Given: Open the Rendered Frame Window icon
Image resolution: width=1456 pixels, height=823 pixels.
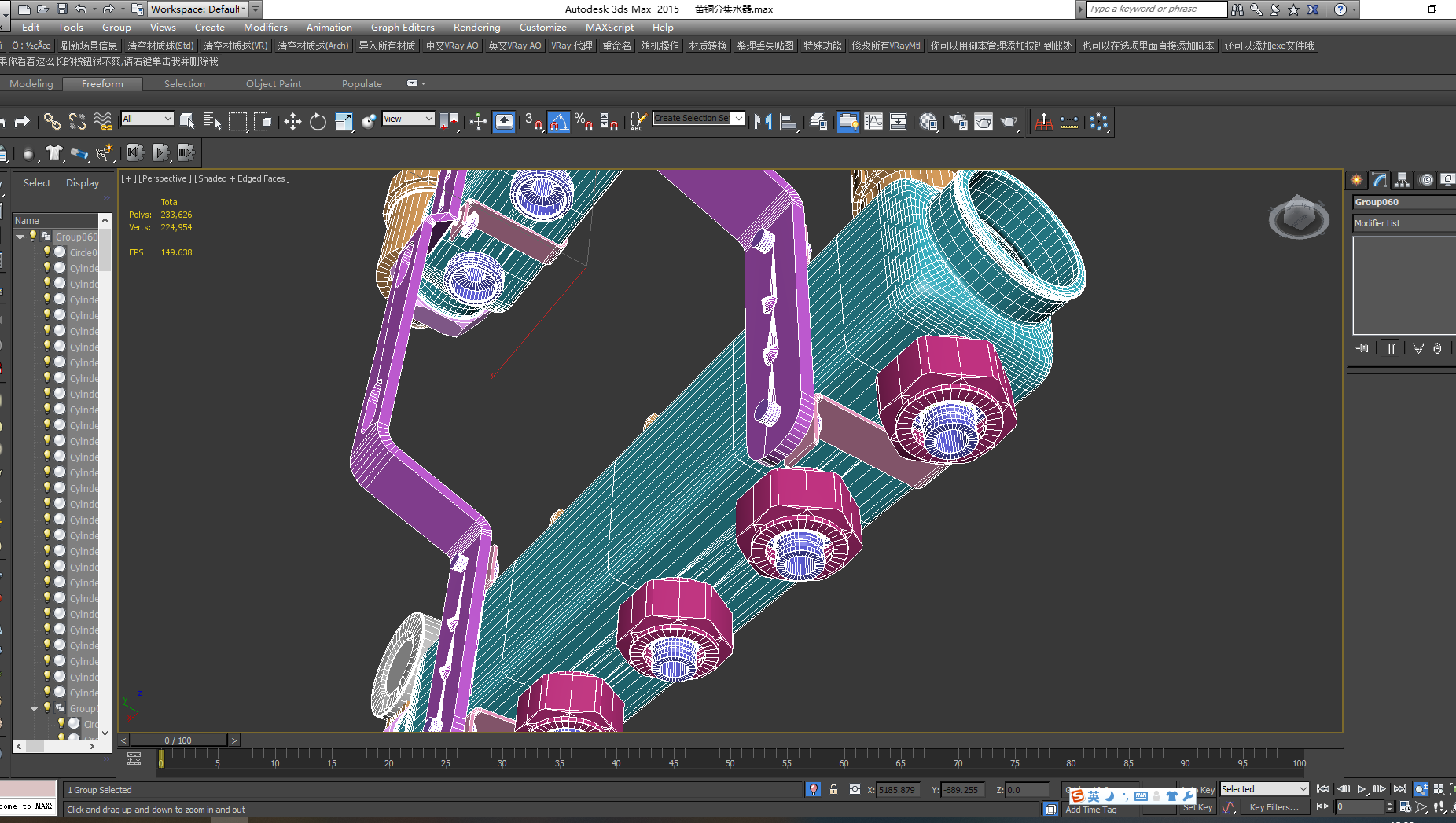Looking at the screenshot, I should point(984,121).
